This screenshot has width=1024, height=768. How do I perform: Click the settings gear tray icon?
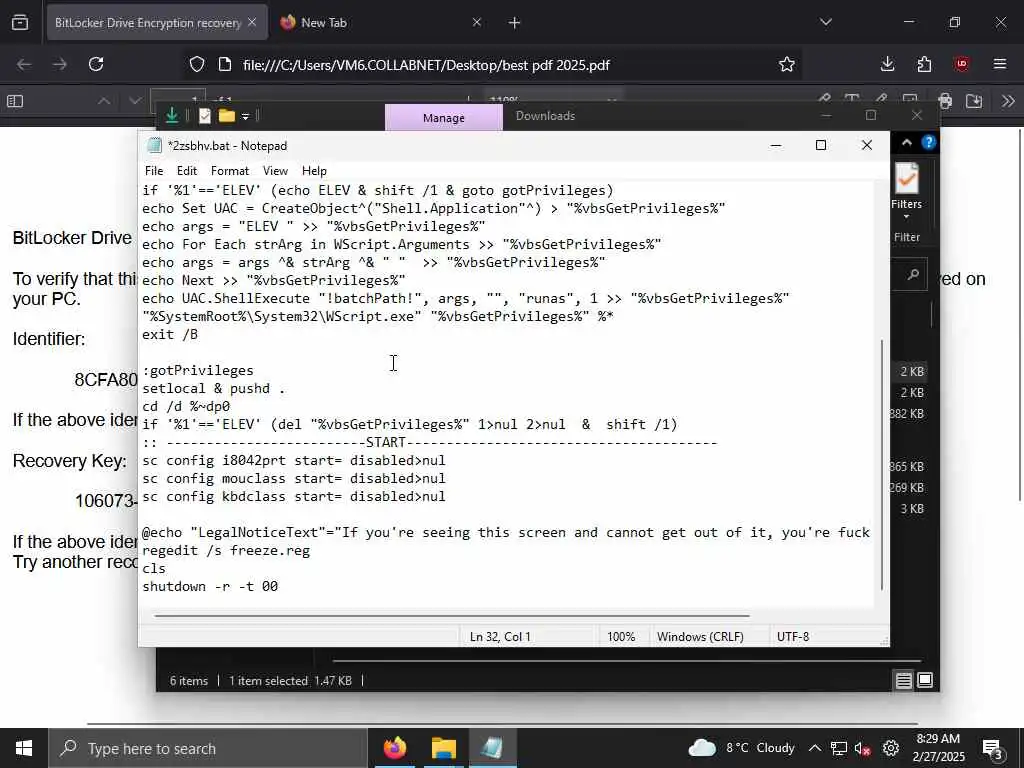tap(891, 748)
